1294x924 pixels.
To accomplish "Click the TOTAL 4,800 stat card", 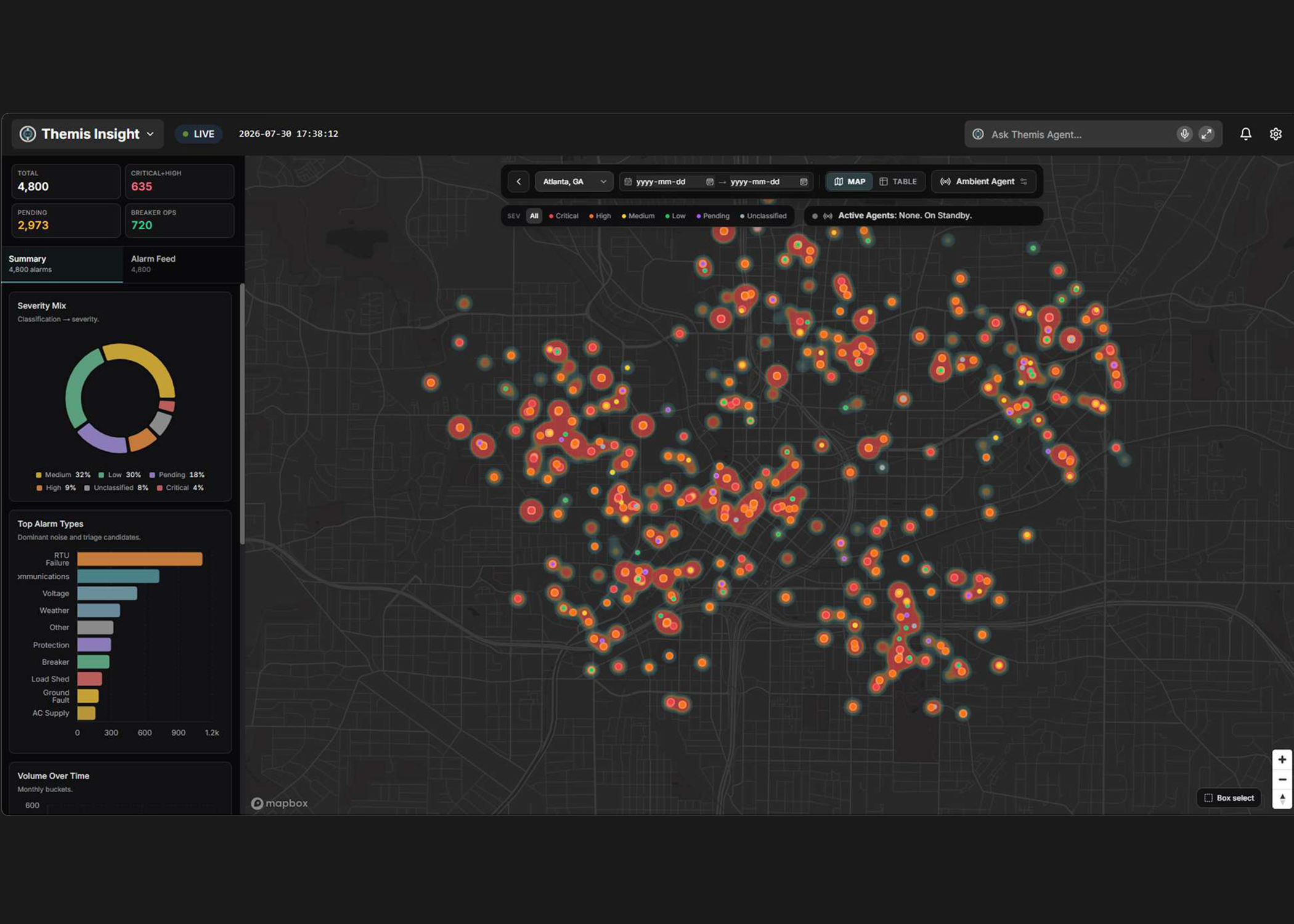I will tap(66, 181).
